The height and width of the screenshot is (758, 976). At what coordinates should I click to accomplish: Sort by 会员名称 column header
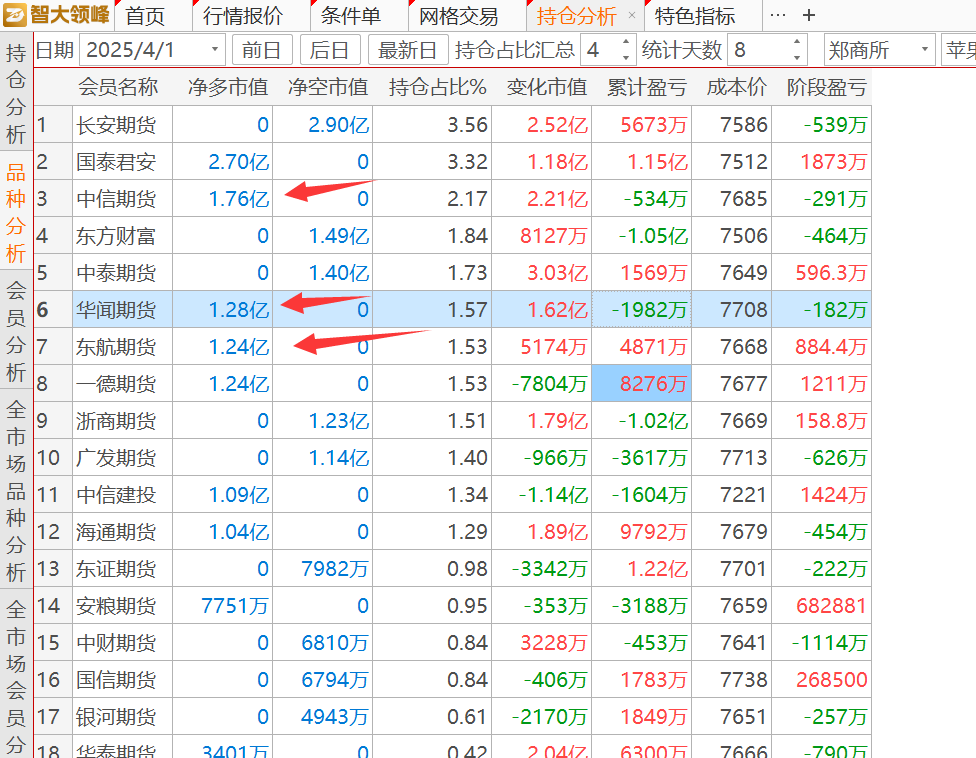coord(118,87)
